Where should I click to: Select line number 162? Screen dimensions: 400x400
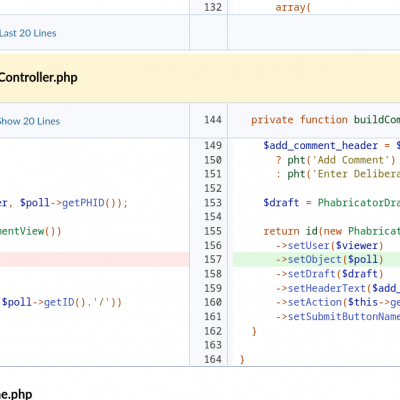click(x=213, y=331)
